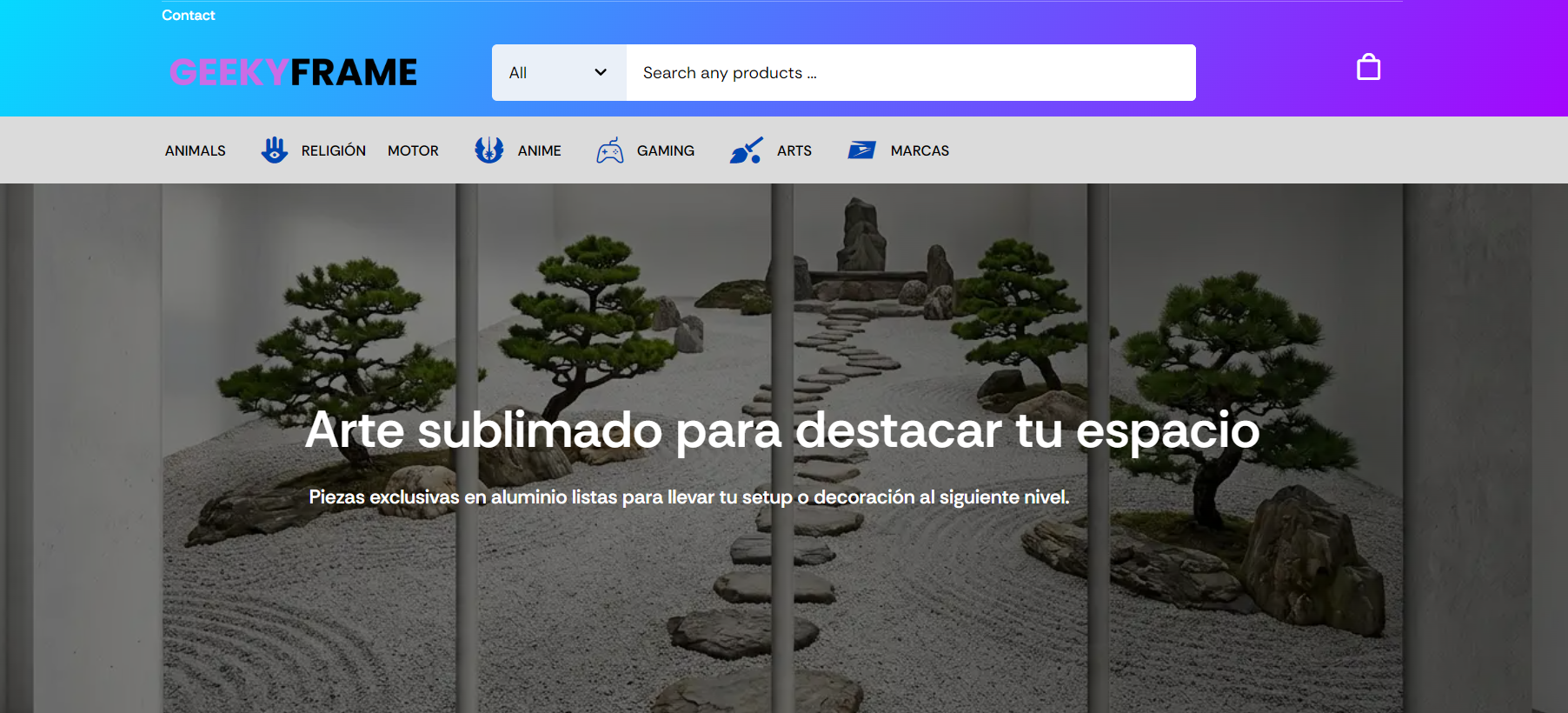Click the 'Arte sublimado para destacar tu espacio' headline

pos(782,430)
